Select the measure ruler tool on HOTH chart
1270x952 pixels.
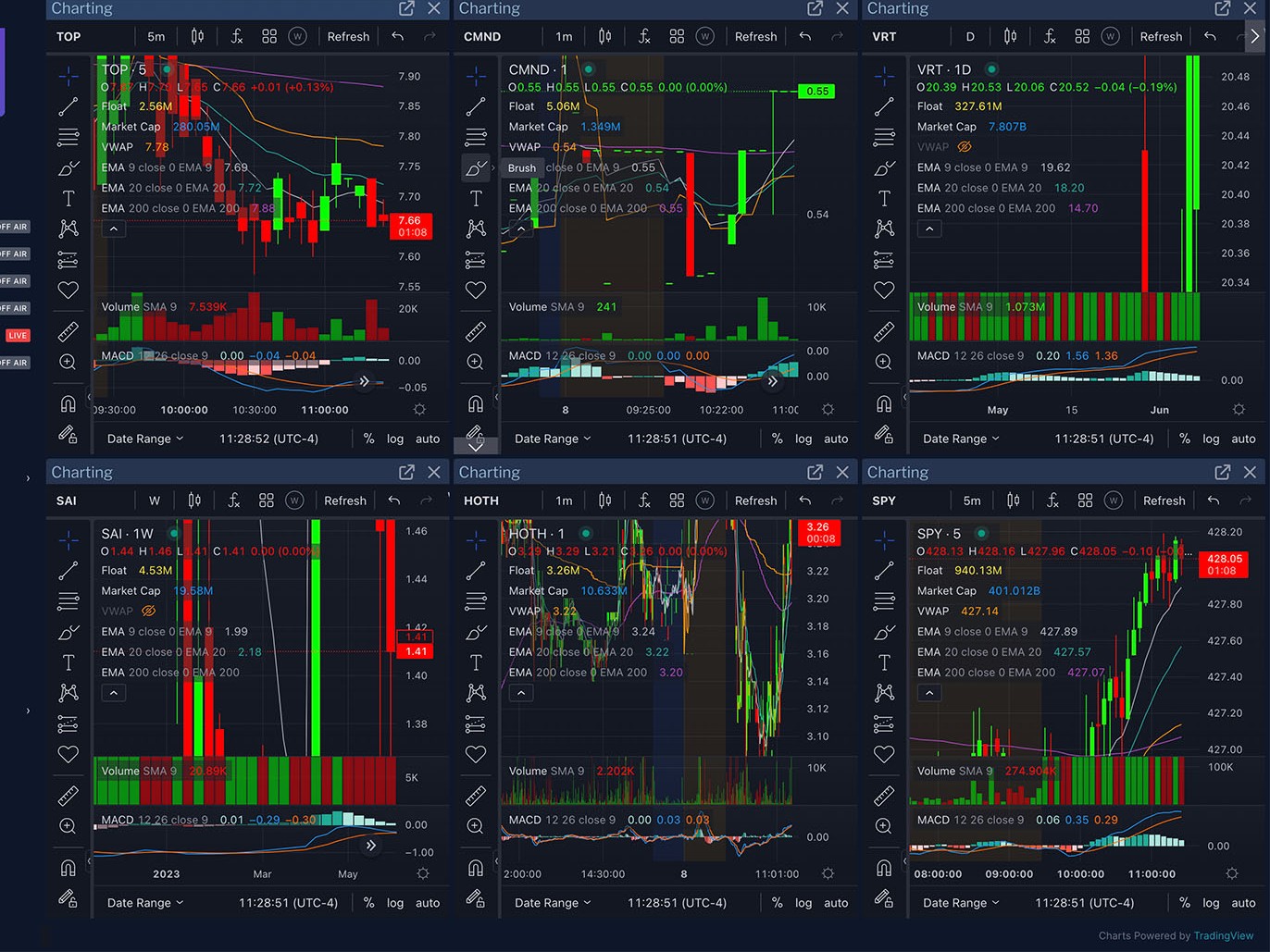coord(476,796)
